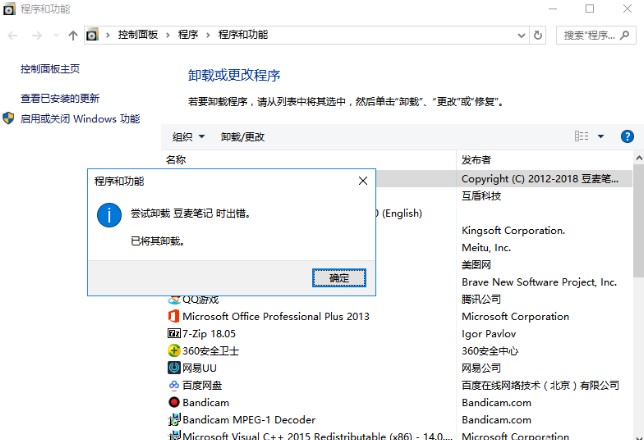The width and height of the screenshot is (644, 440).
Task: Select 程序和功能 in the address breadcrumb
Action: [243, 35]
